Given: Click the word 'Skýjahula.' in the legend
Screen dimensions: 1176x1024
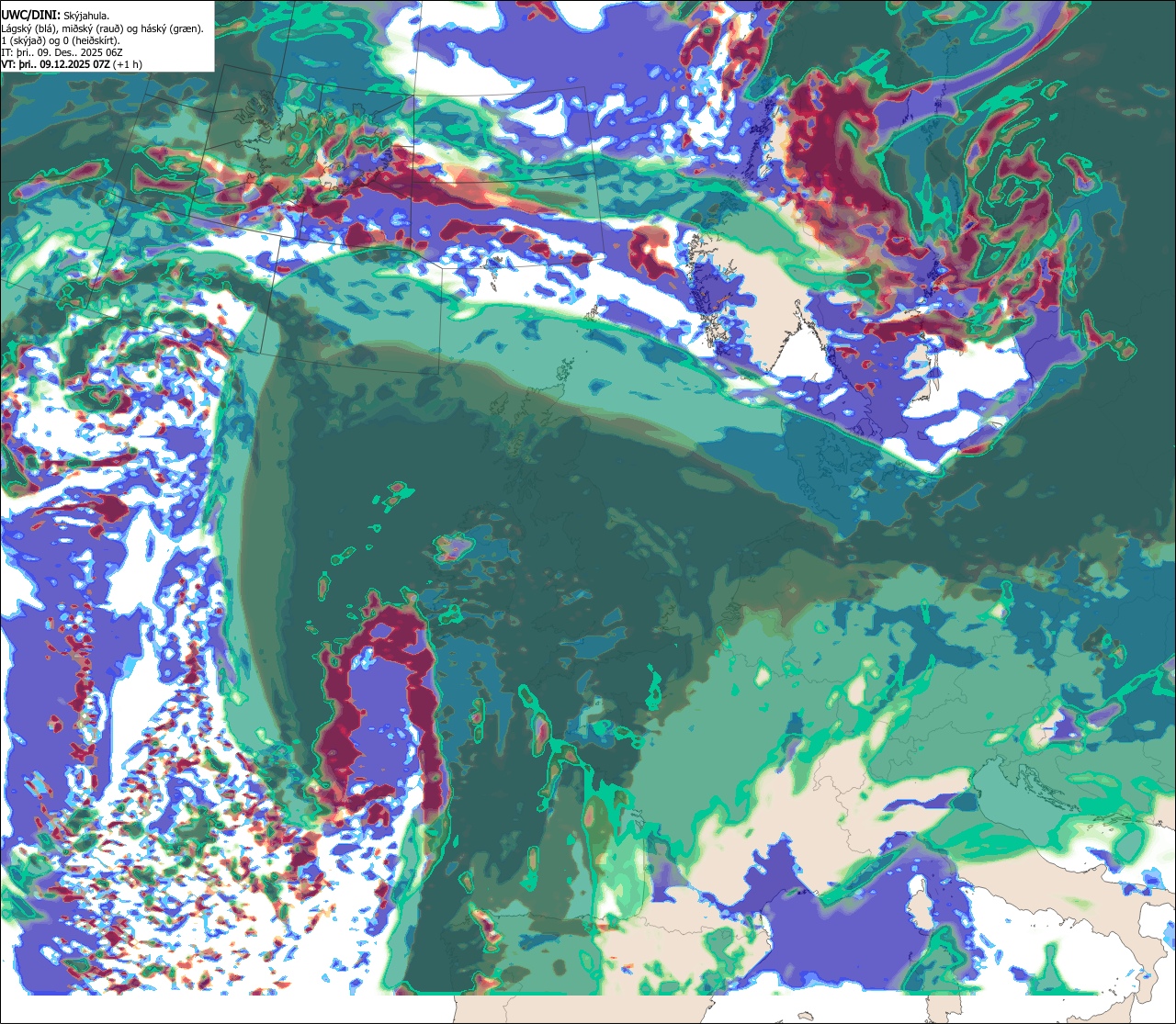Looking at the screenshot, I should (86, 16).
